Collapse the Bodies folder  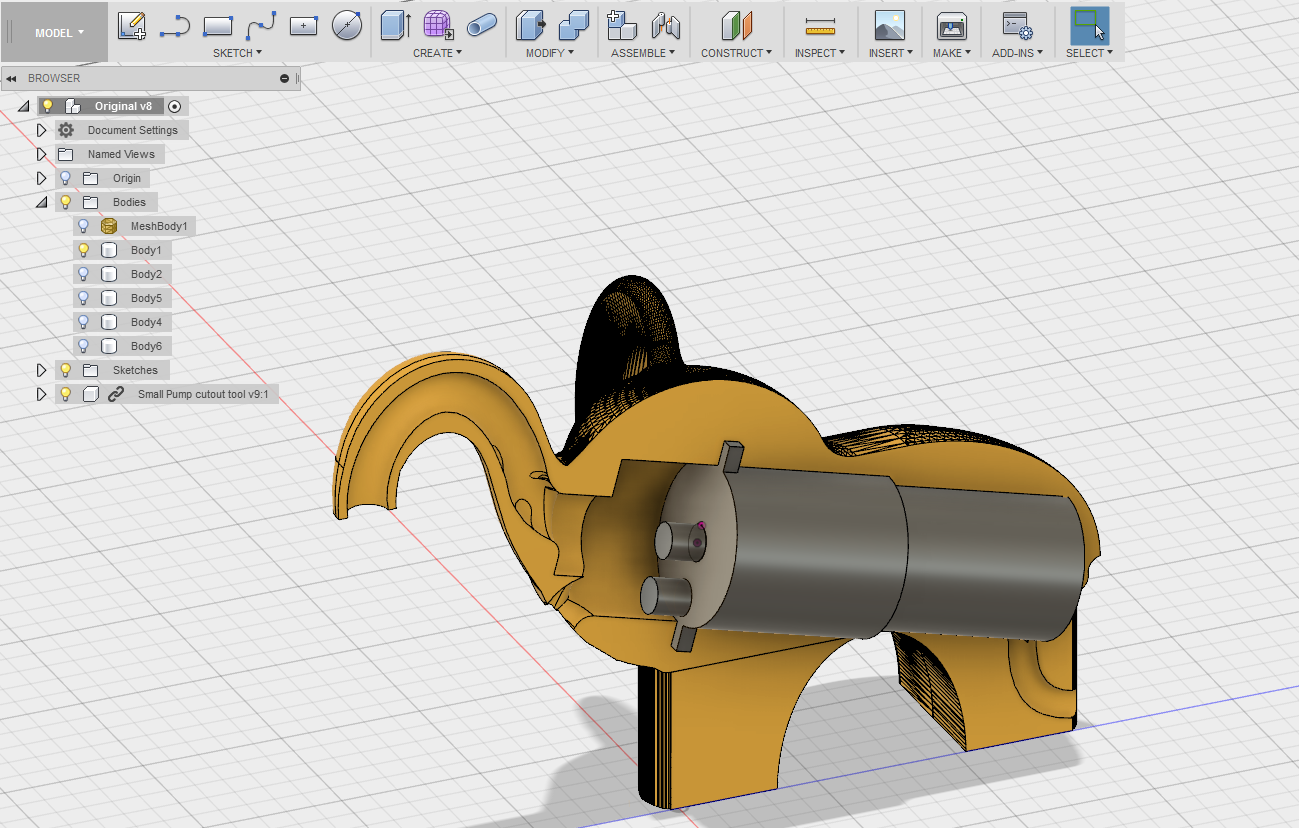(x=41, y=202)
